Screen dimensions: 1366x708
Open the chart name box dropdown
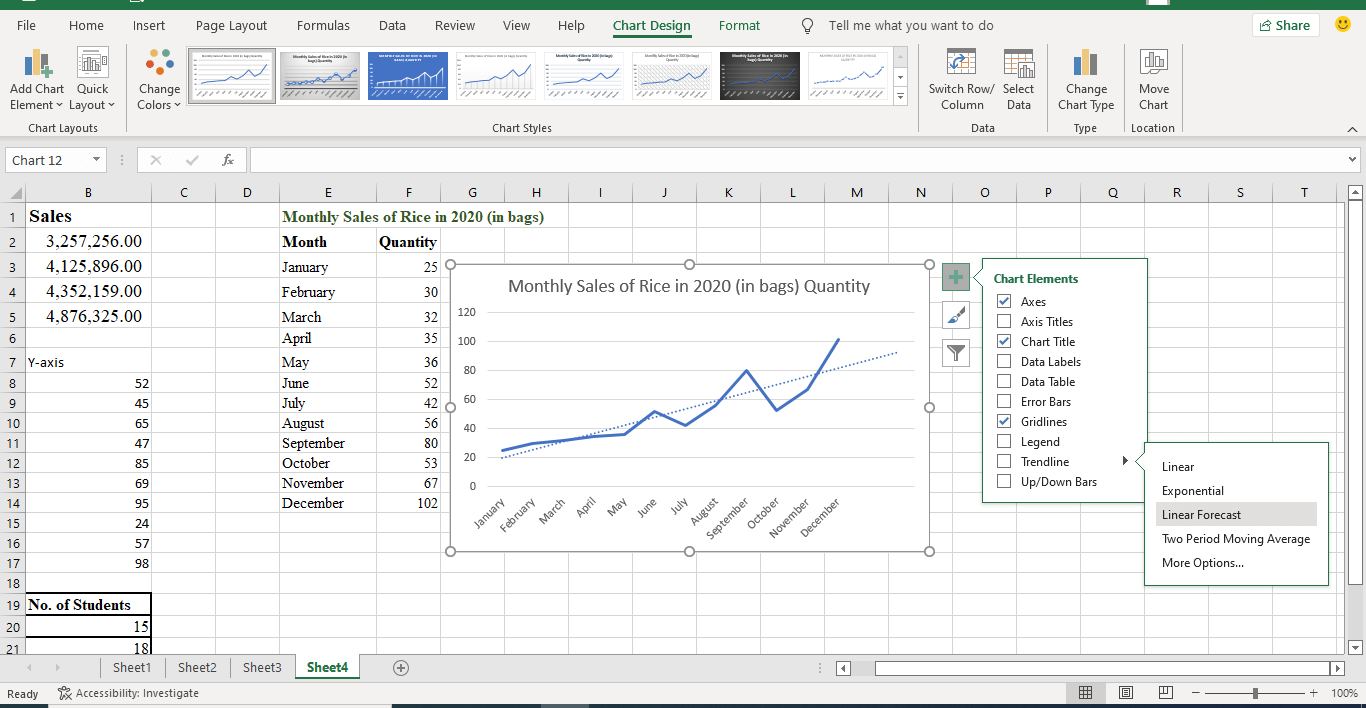[95, 160]
